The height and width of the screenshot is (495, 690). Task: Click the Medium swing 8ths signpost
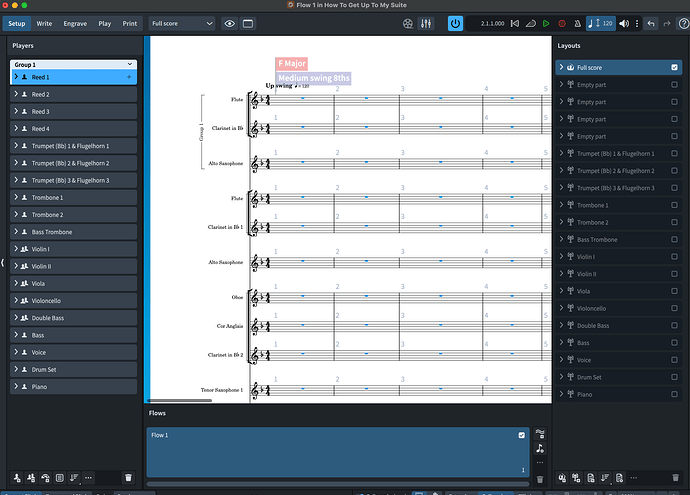[313, 78]
